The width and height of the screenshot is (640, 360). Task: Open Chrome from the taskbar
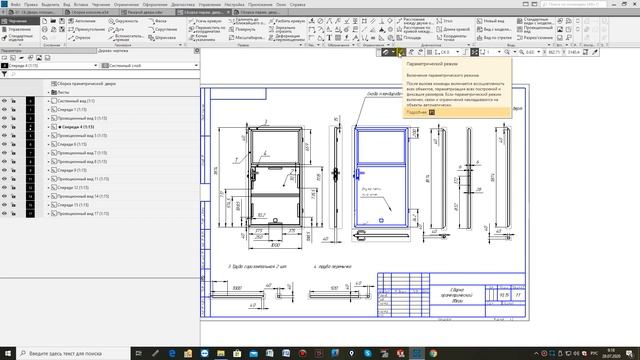[x=433, y=353]
